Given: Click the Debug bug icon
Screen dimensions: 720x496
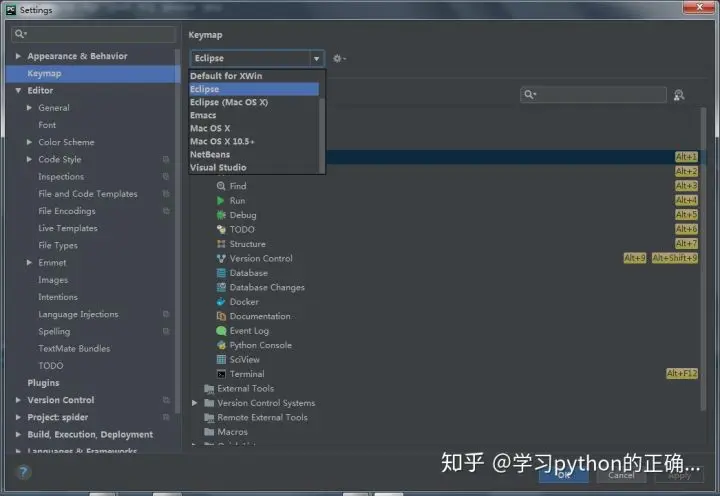Looking at the screenshot, I should (x=221, y=215).
